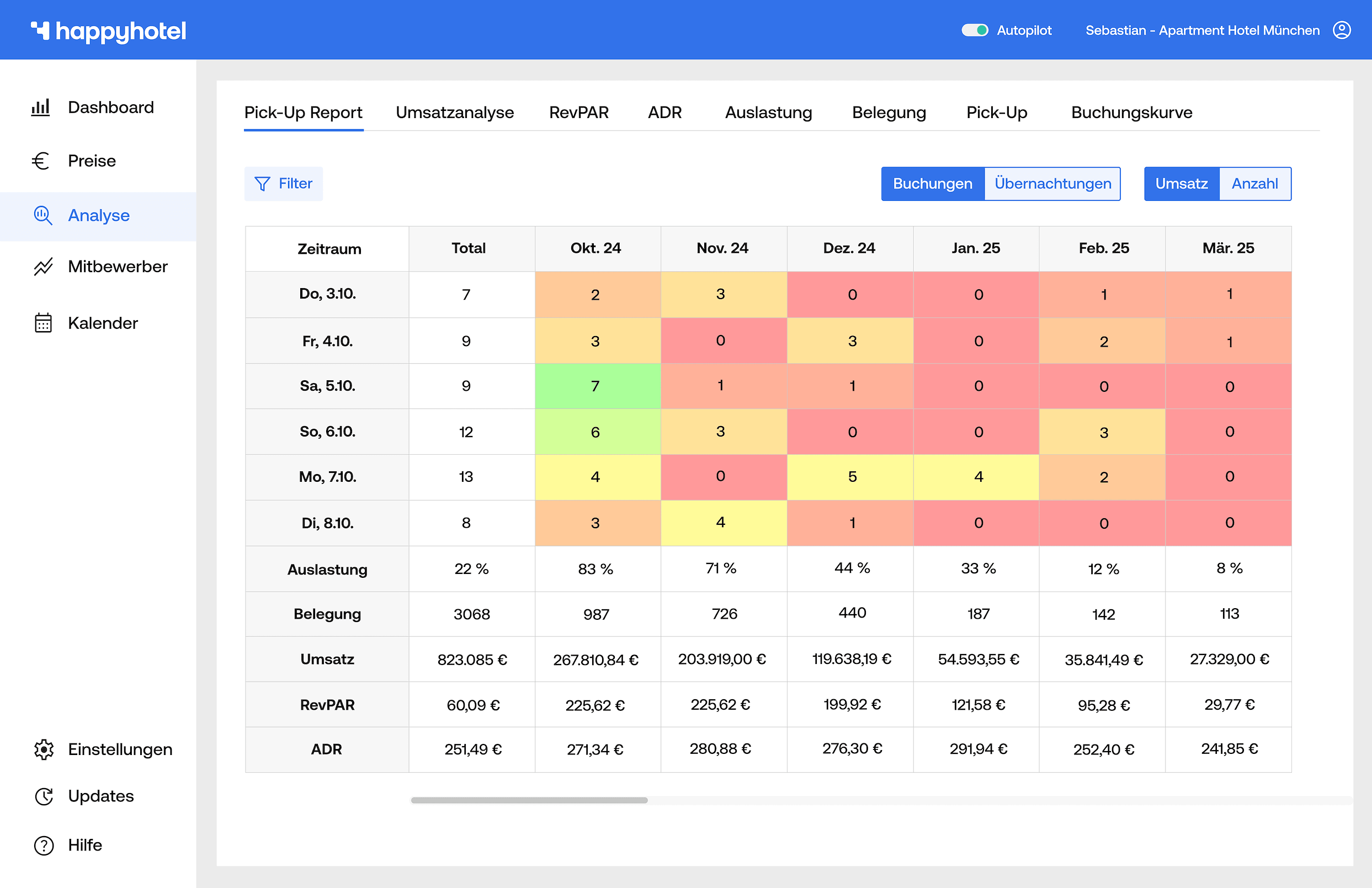Open the Einstellungen gear icon
This screenshot has width=1372, height=888.
(x=44, y=749)
